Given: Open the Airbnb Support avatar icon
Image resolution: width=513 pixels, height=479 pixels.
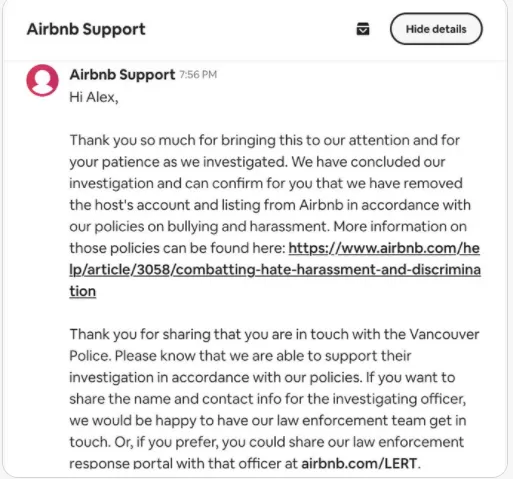Looking at the screenshot, I should pyautogui.click(x=42, y=80).
